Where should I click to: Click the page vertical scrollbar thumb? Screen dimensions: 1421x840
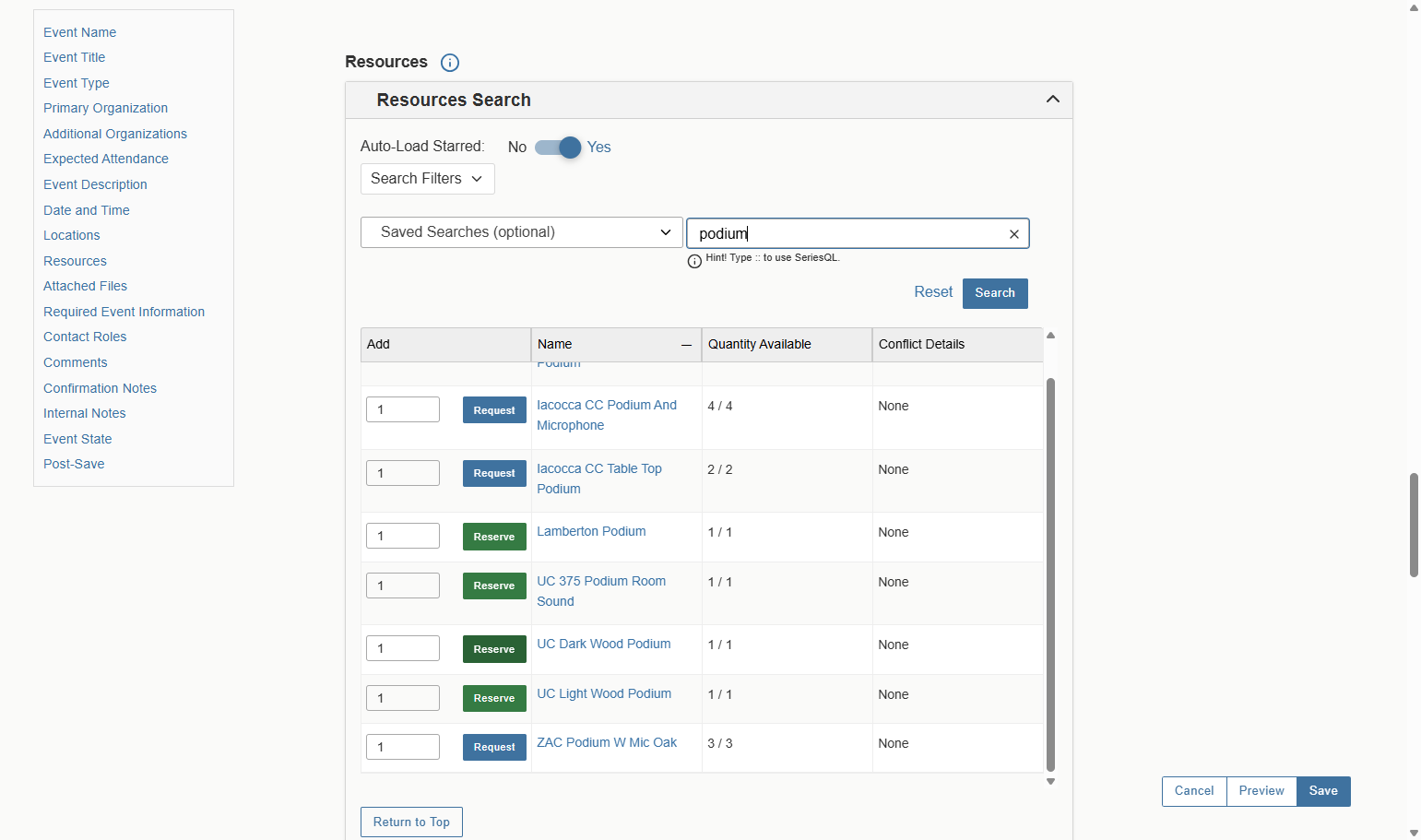1414,525
